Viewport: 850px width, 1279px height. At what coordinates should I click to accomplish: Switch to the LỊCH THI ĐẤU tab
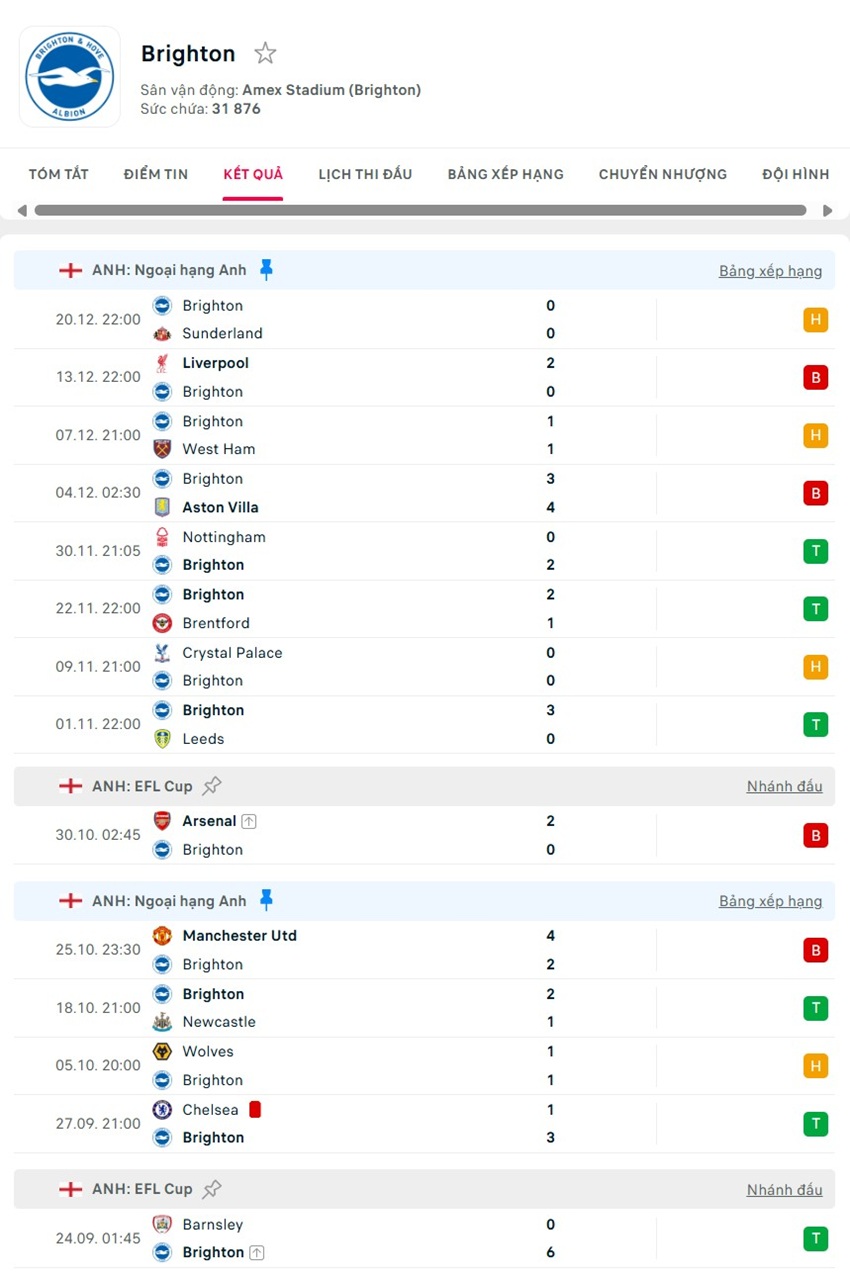365,173
